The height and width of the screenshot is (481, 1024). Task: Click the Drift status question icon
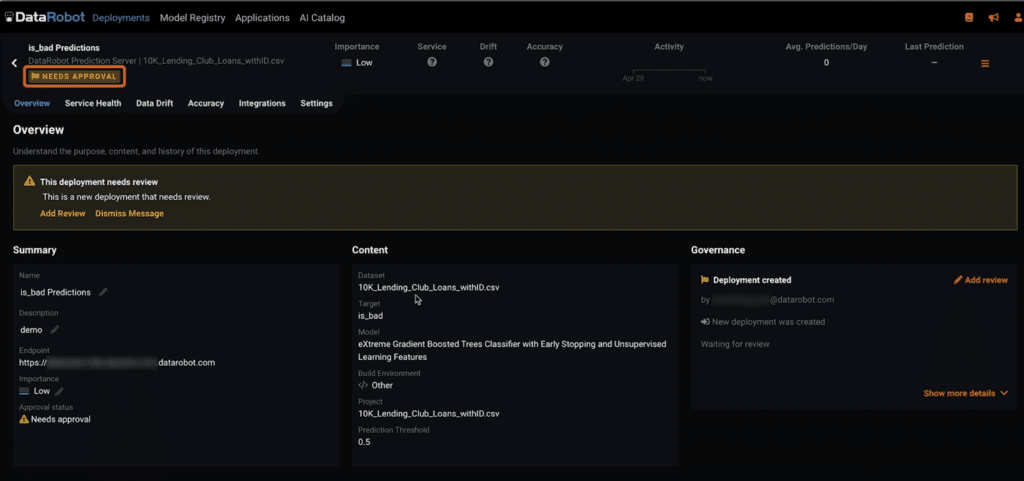point(488,62)
